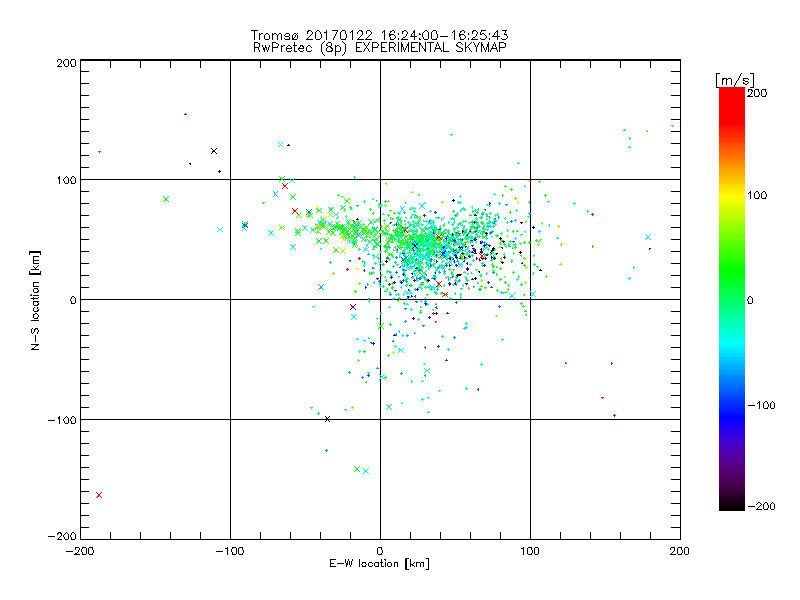This screenshot has width=800, height=600.
Task: Click the N-S axis tick label "-200"
Action: (x=62, y=536)
